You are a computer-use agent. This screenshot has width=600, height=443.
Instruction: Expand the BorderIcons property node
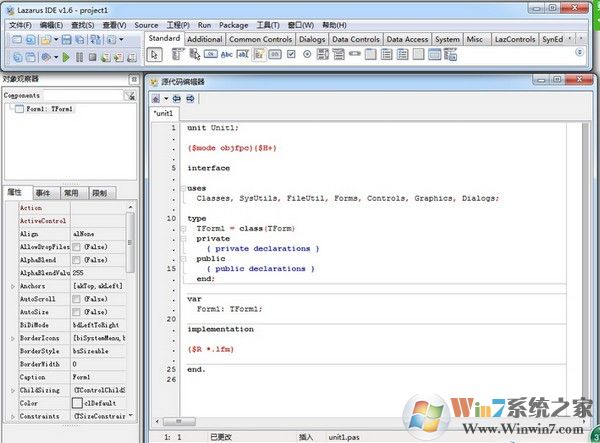[x=13, y=338]
